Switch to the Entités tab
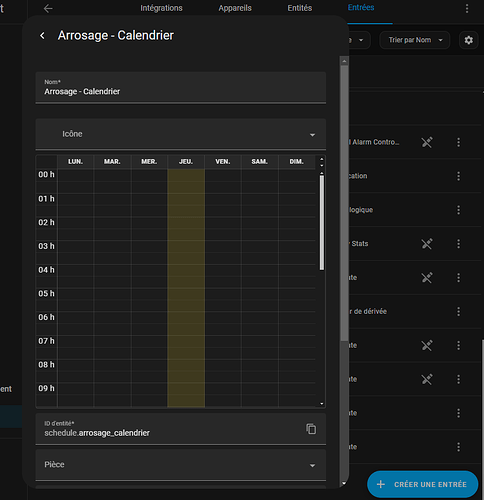The width and height of the screenshot is (484, 500). pos(300,8)
